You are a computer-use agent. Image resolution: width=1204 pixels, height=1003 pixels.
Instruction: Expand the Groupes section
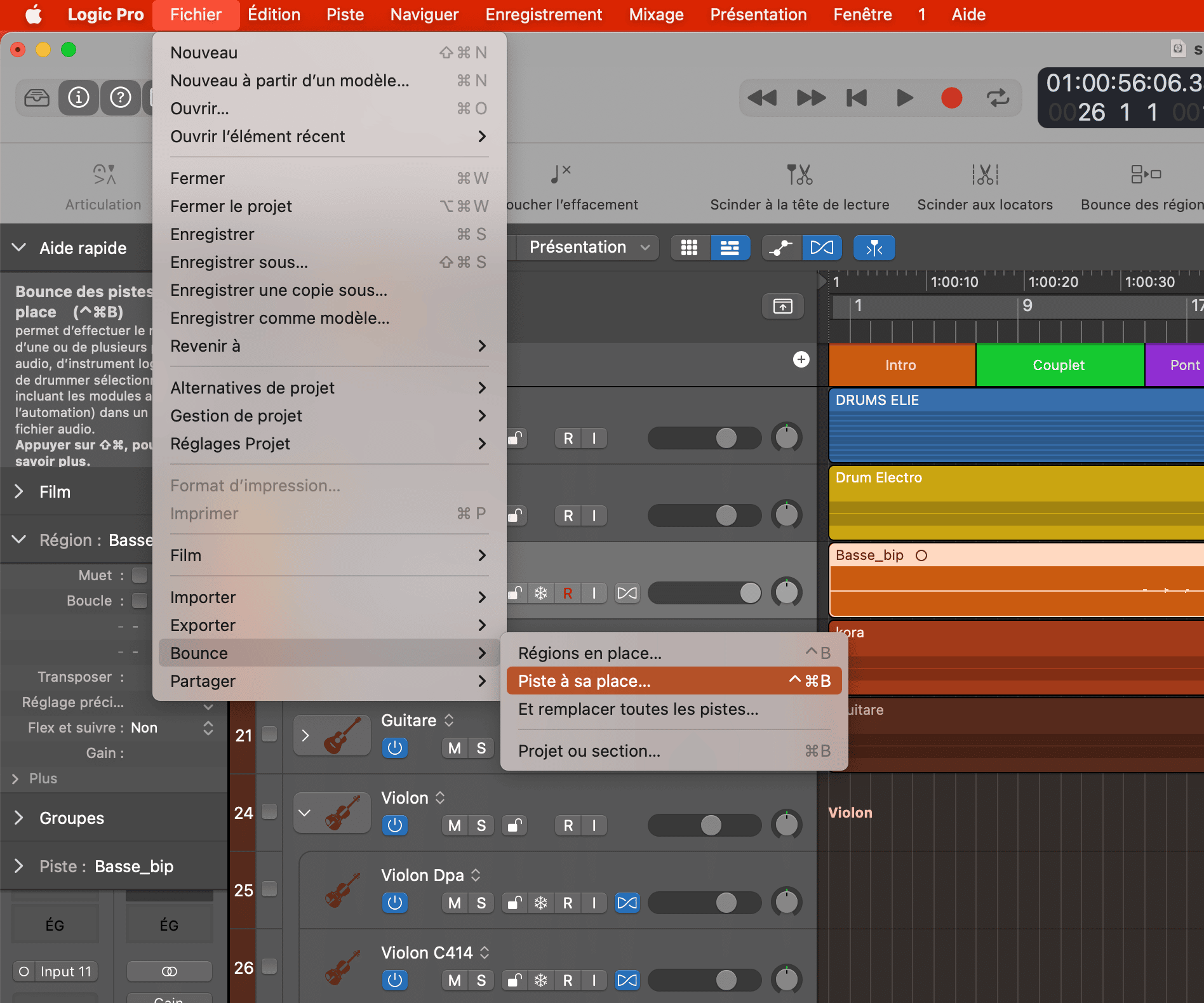tap(19, 818)
